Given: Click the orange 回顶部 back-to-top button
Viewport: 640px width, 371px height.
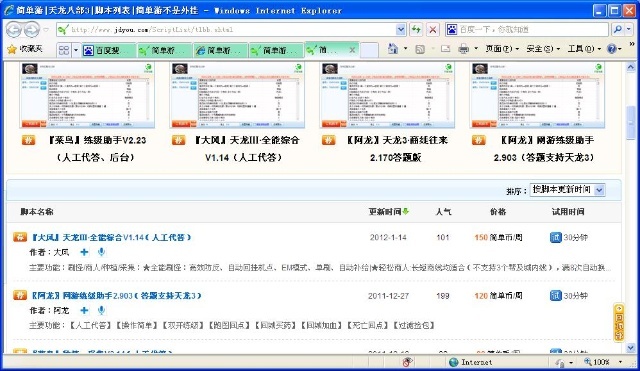Looking at the screenshot, I should pyautogui.click(x=619, y=322).
